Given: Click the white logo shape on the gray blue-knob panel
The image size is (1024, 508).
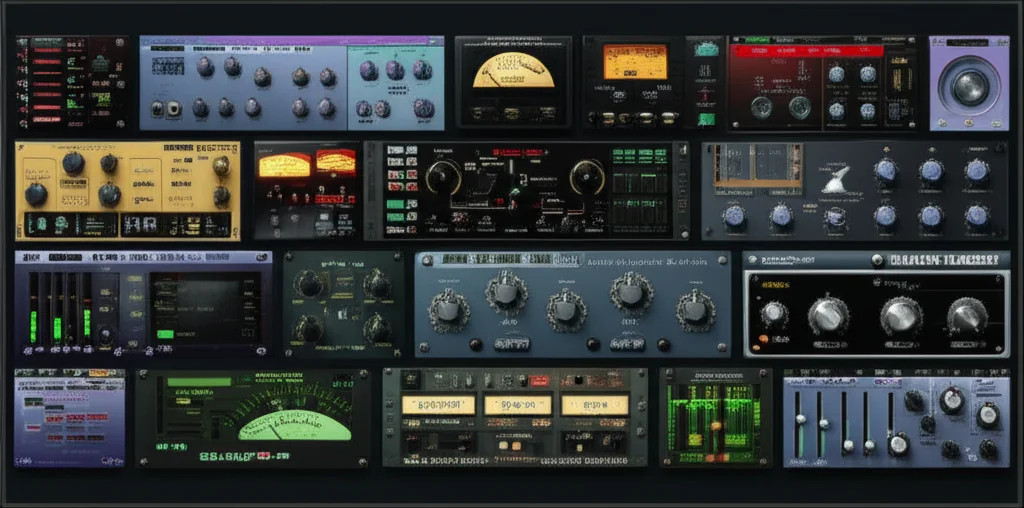Looking at the screenshot, I should tap(836, 180).
